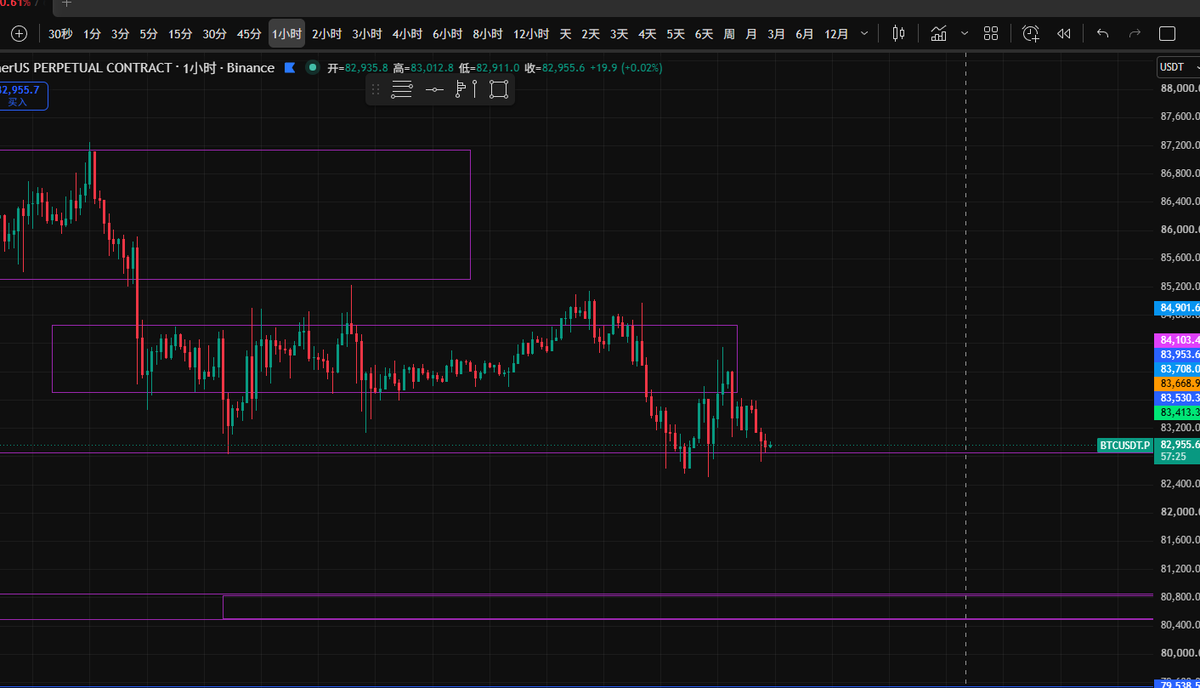
Task: Switch to the 3小时 timeframe
Action: pyautogui.click(x=367, y=34)
